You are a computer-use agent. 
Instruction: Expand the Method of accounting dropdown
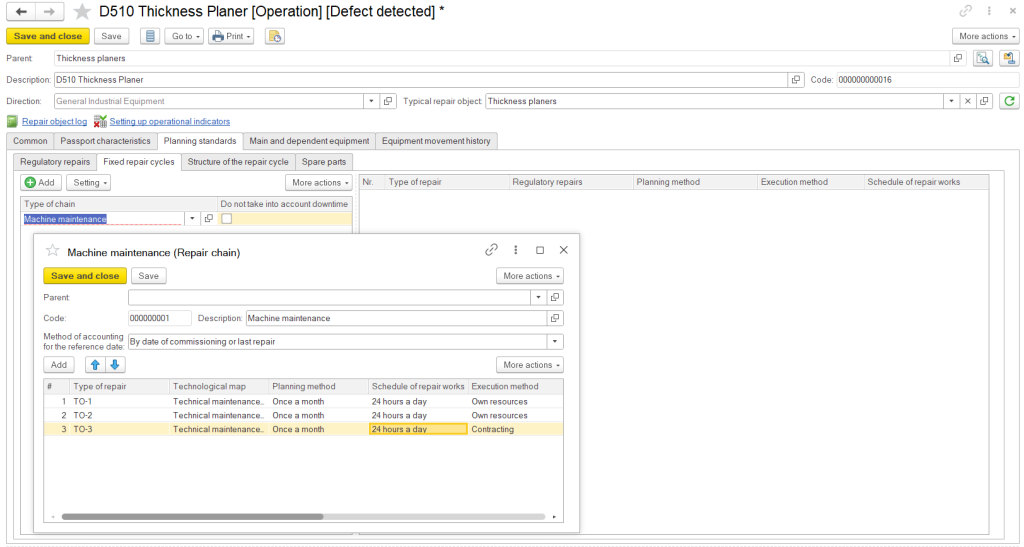(555, 341)
